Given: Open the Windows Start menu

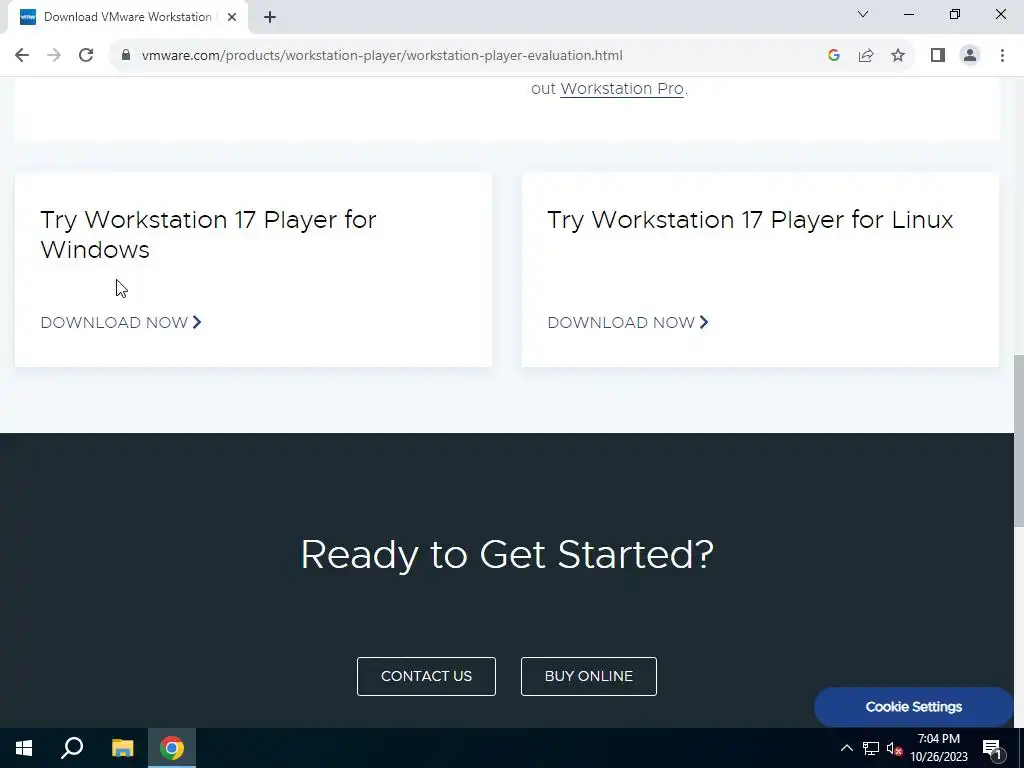Looking at the screenshot, I should click(24, 748).
